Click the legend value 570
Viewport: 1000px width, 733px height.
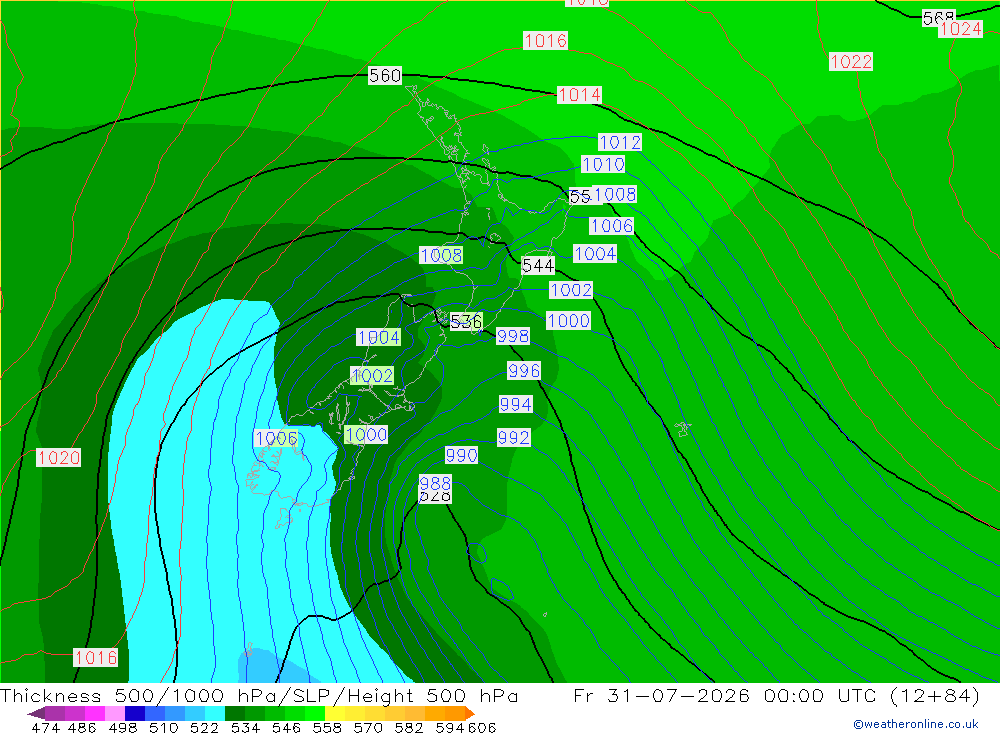tap(367, 727)
